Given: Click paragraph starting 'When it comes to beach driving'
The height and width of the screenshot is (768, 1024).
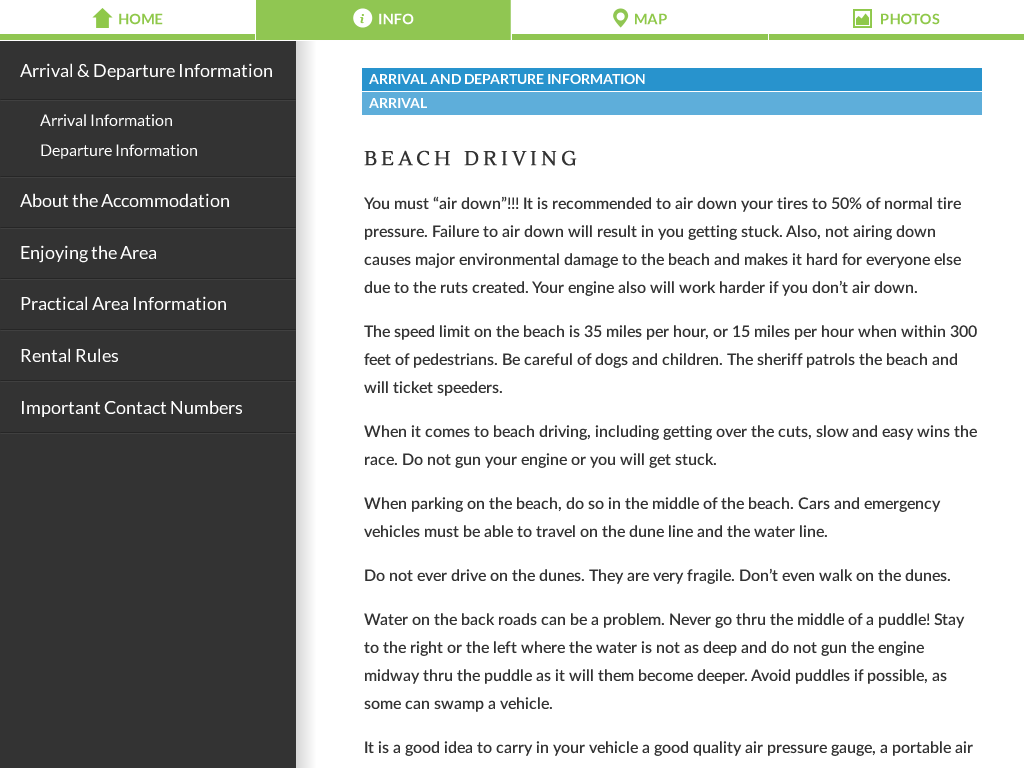Looking at the screenshot, I should click(x=671, y=445).
